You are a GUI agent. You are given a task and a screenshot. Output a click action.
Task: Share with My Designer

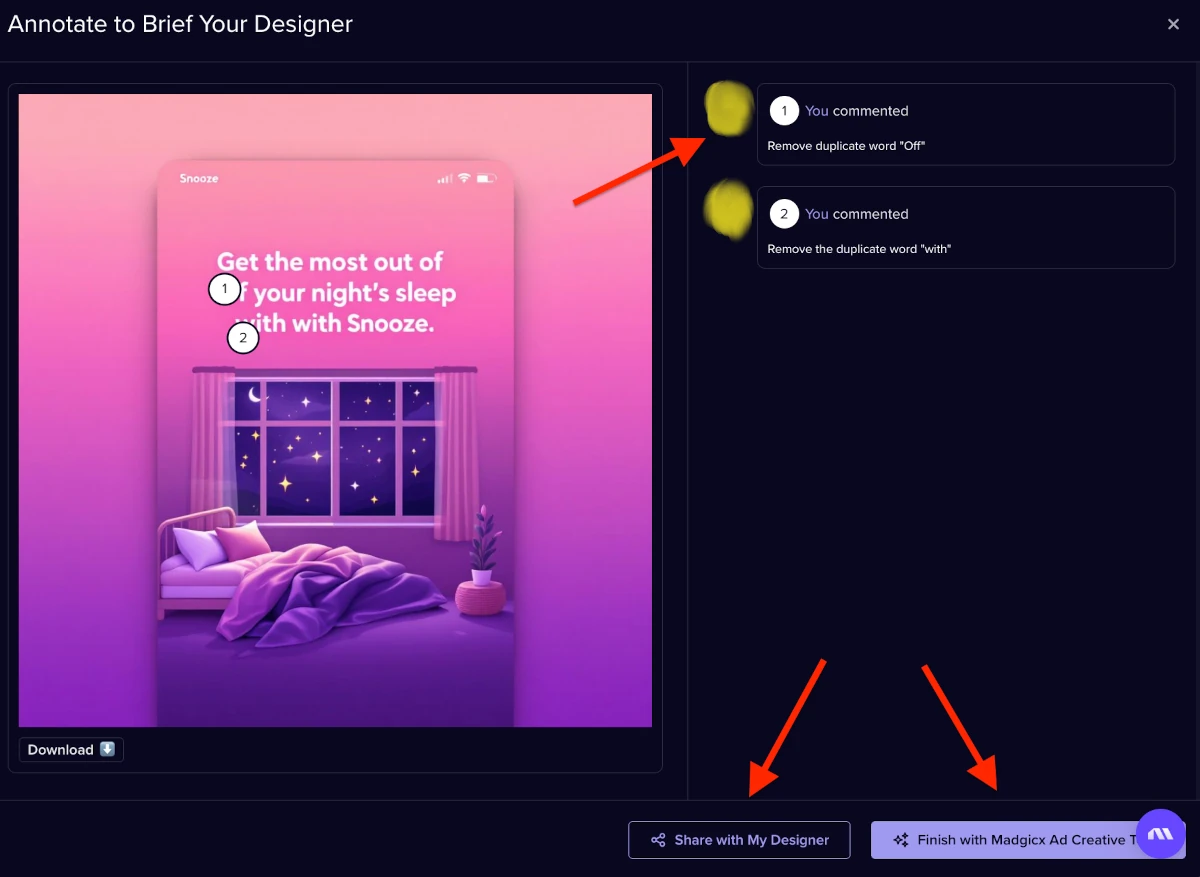click(739, 840)
